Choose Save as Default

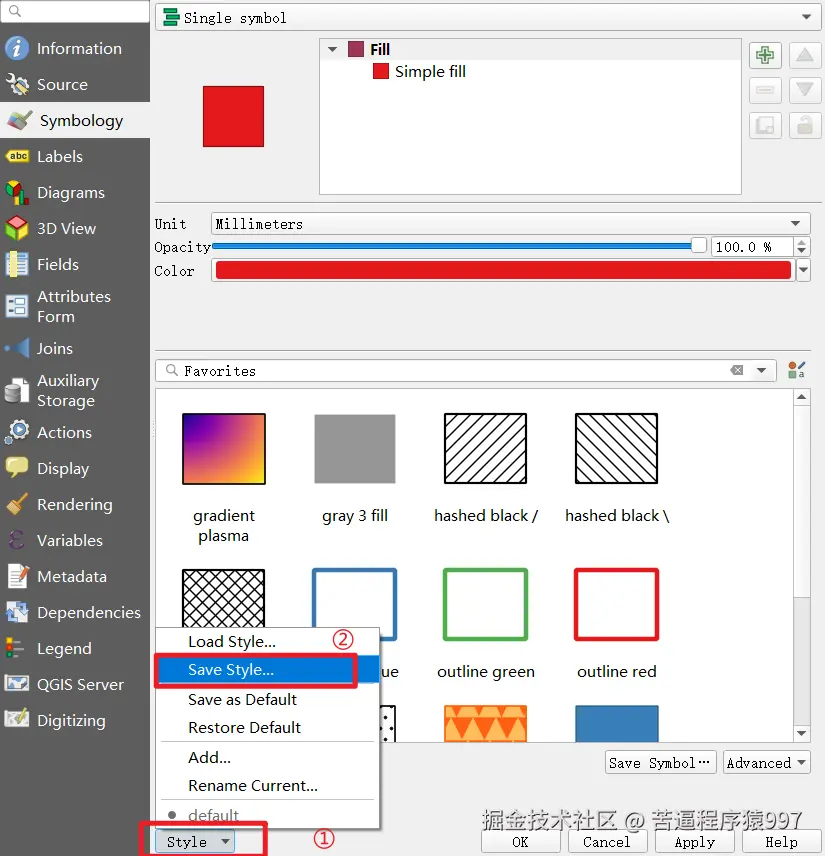(267, 699)
